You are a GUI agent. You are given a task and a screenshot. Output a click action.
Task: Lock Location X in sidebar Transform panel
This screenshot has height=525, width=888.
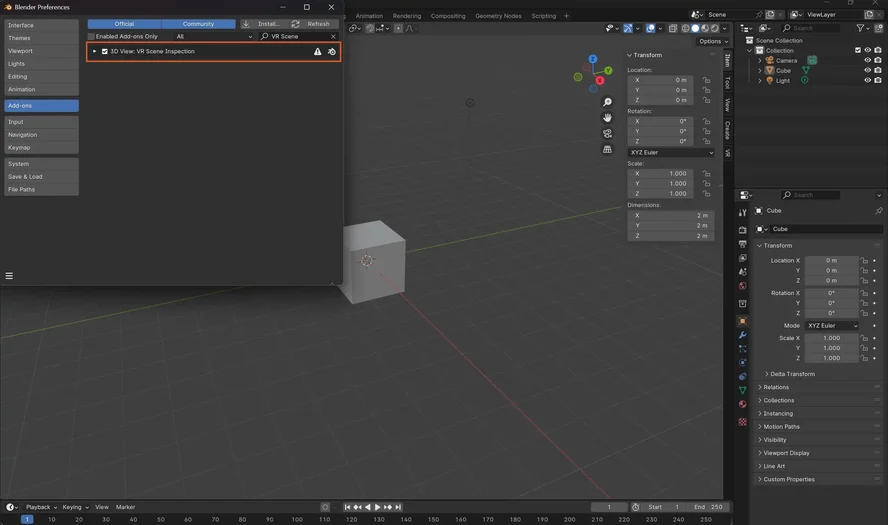[706, 80]
